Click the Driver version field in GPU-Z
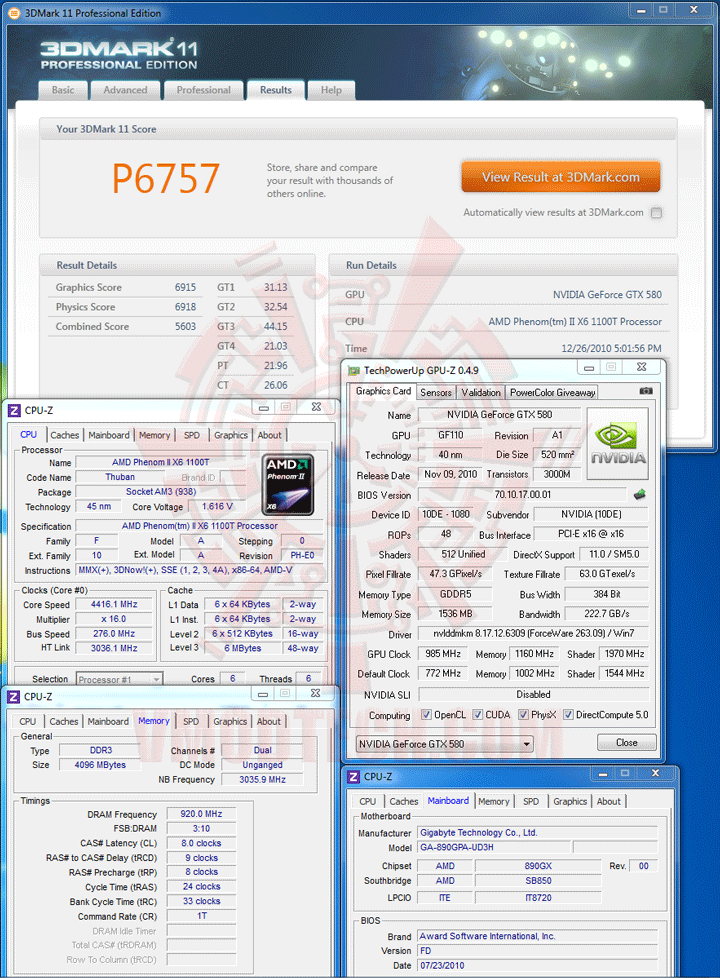Viewport: 720px width, 978px height. (533, 633)
